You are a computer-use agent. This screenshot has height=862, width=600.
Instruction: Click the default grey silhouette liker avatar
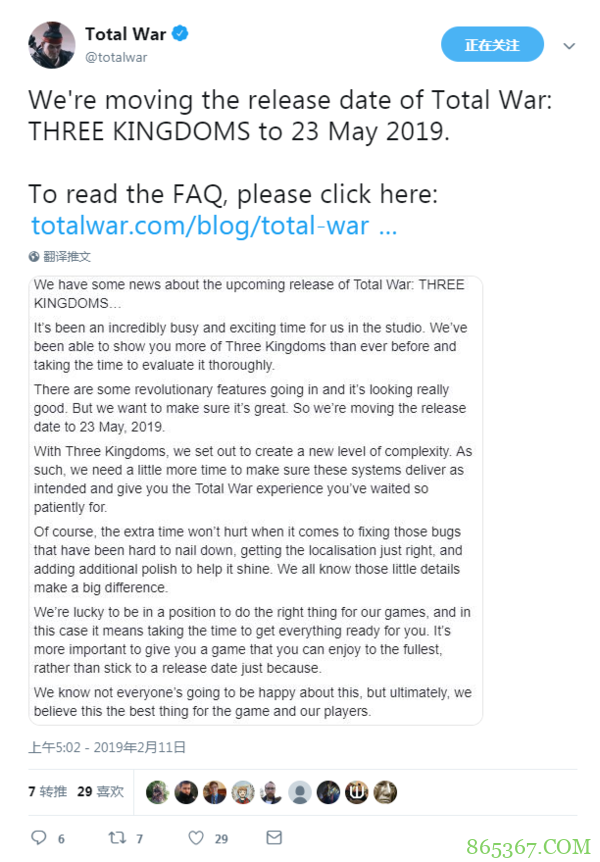(x=300, y=792)
